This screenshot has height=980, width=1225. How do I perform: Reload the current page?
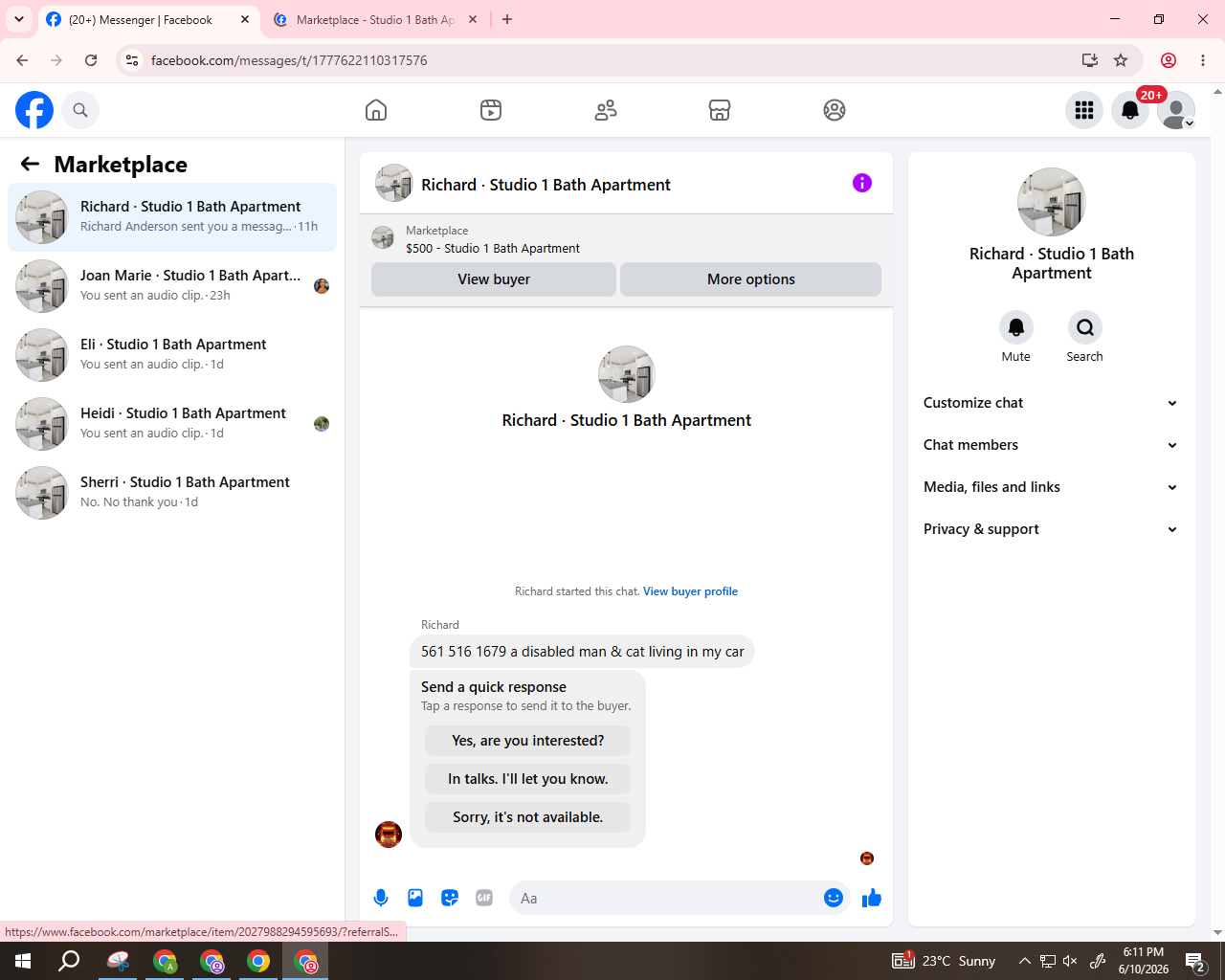click(91, 60)
